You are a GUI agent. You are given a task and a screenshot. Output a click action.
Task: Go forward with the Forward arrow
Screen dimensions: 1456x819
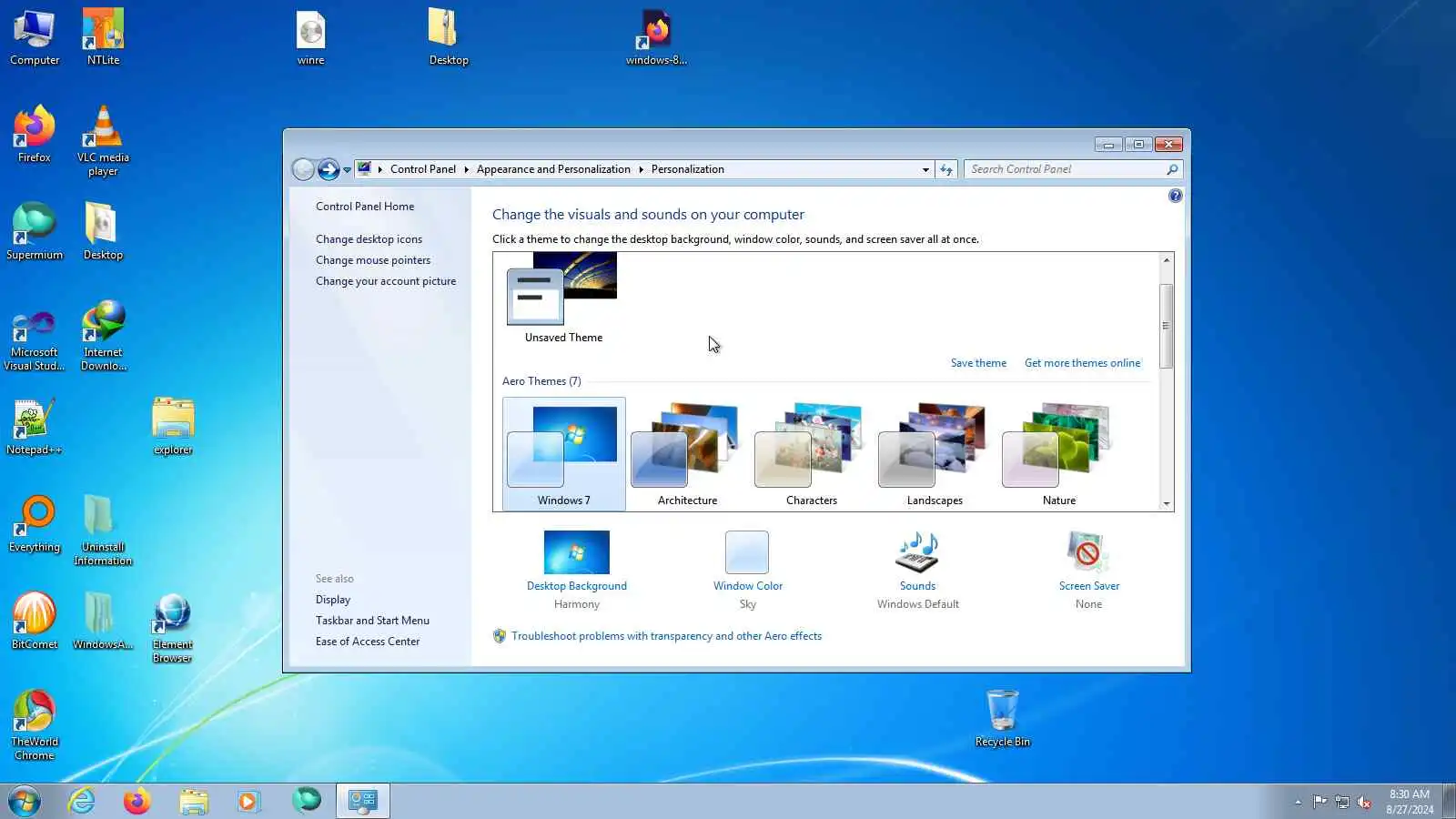(329, 169)
